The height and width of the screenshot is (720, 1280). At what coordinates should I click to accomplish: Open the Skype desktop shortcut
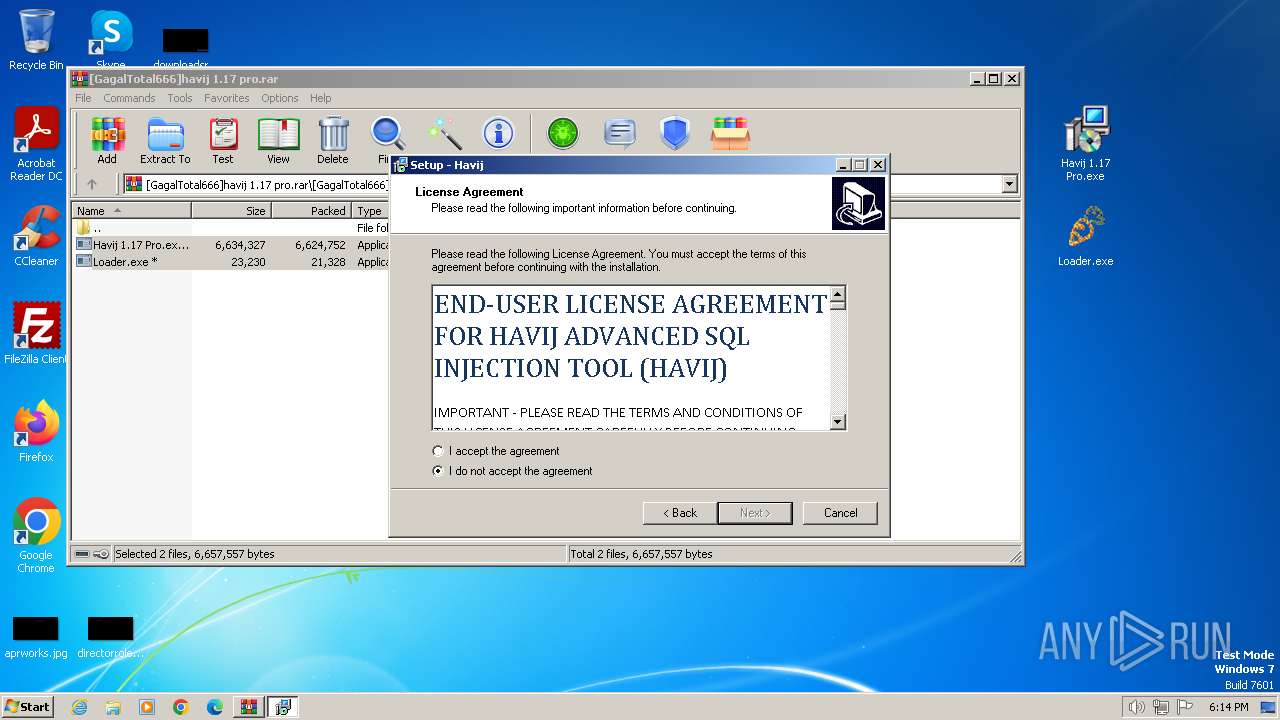pos(110,40)
